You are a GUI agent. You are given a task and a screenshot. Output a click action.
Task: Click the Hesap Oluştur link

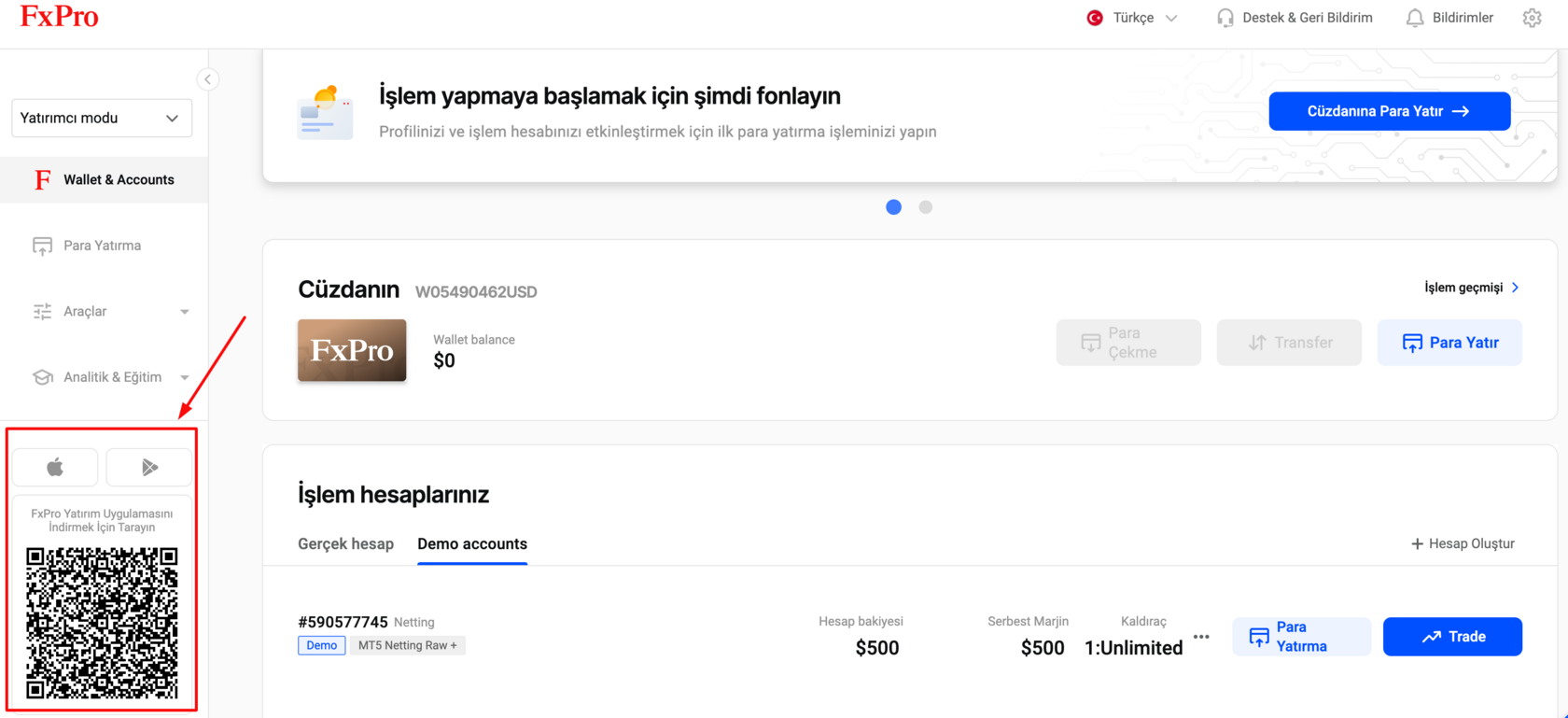point(1463,543)
